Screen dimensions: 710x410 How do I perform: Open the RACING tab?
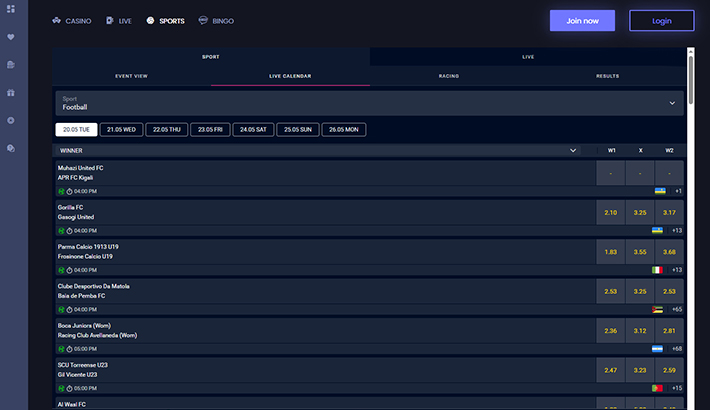(x=449, y=76)
